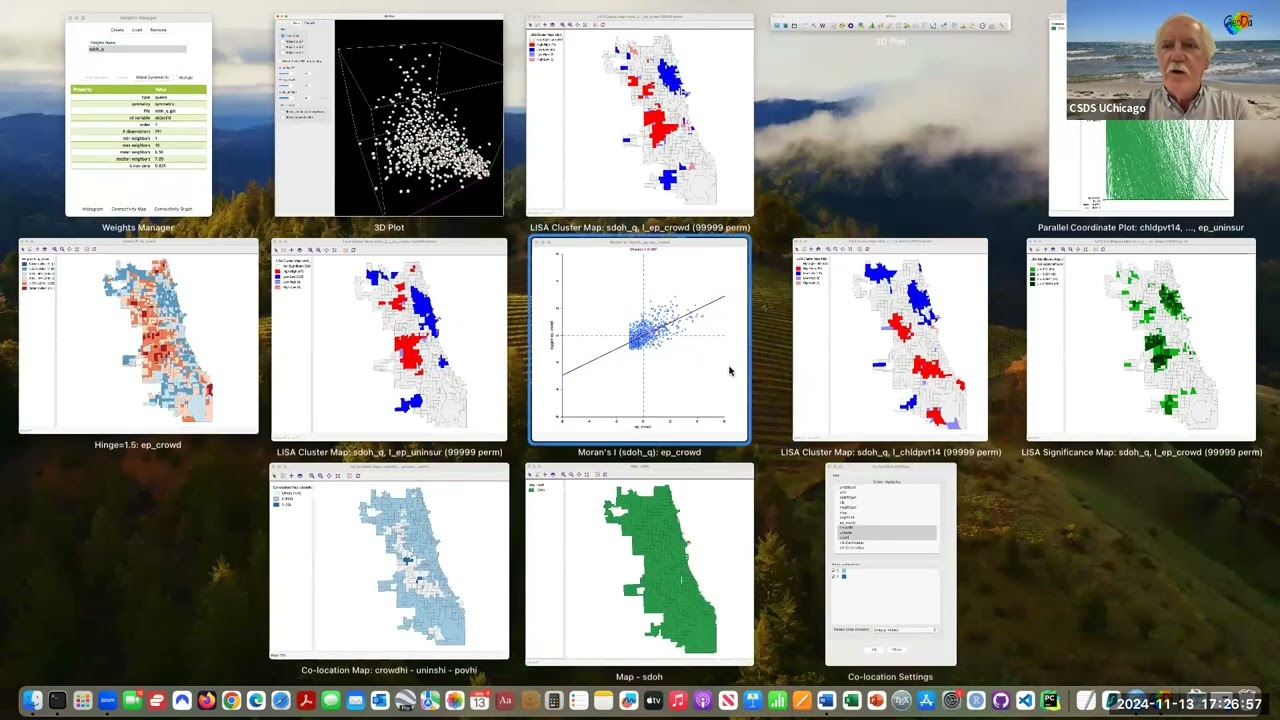The image size is (1280, 720).
Task: Open Google Chrome in the Dock
Action: tap(231, 700)
